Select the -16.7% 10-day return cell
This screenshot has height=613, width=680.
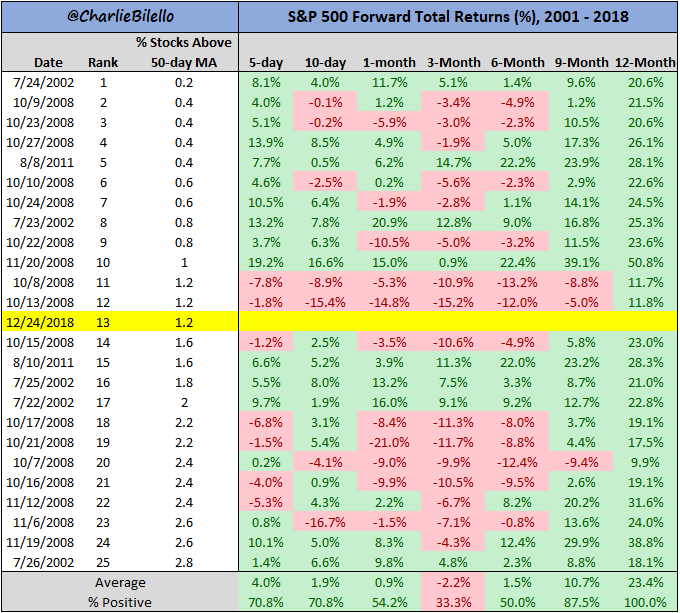pyautogui.click(x=325, y=522)
